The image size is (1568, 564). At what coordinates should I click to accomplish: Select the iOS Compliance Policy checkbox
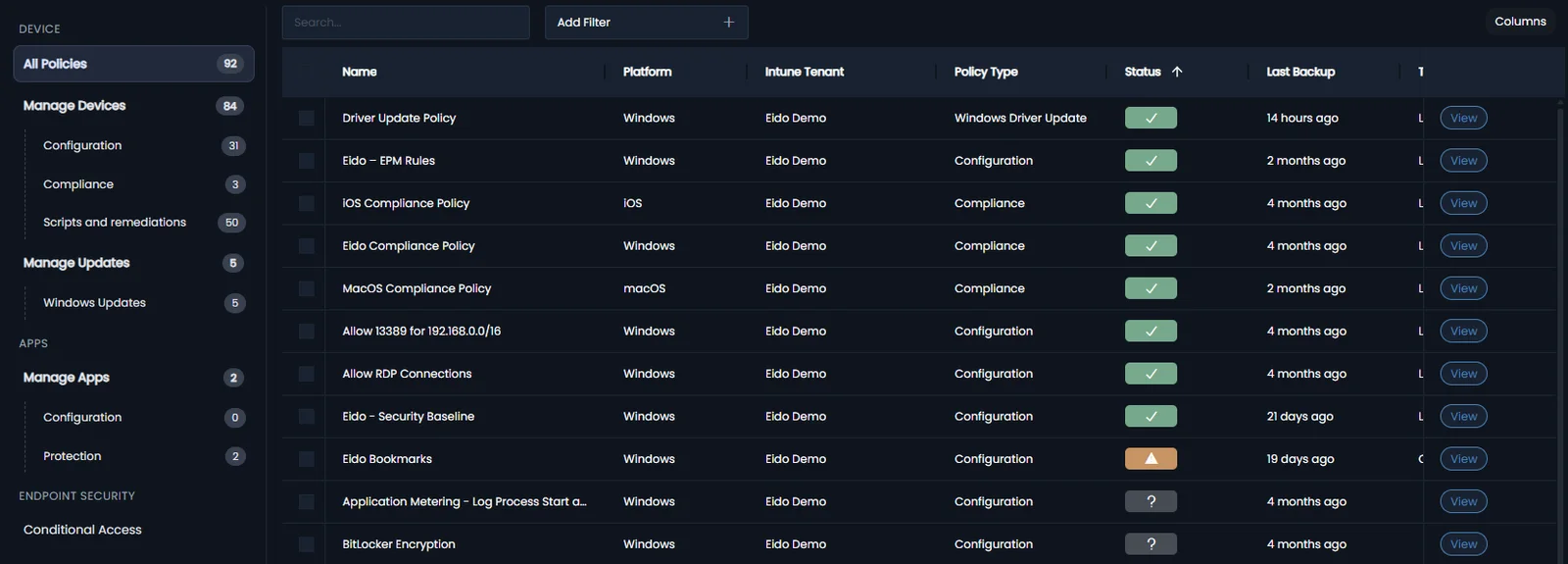(x=307, y=203)
